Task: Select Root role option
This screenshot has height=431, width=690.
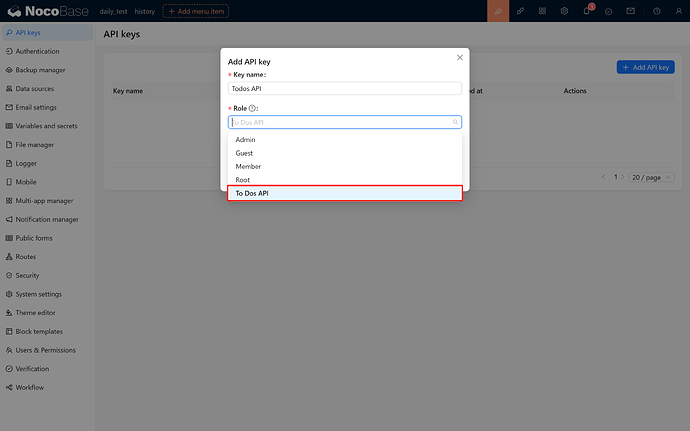Action: [x=345, y=180]
